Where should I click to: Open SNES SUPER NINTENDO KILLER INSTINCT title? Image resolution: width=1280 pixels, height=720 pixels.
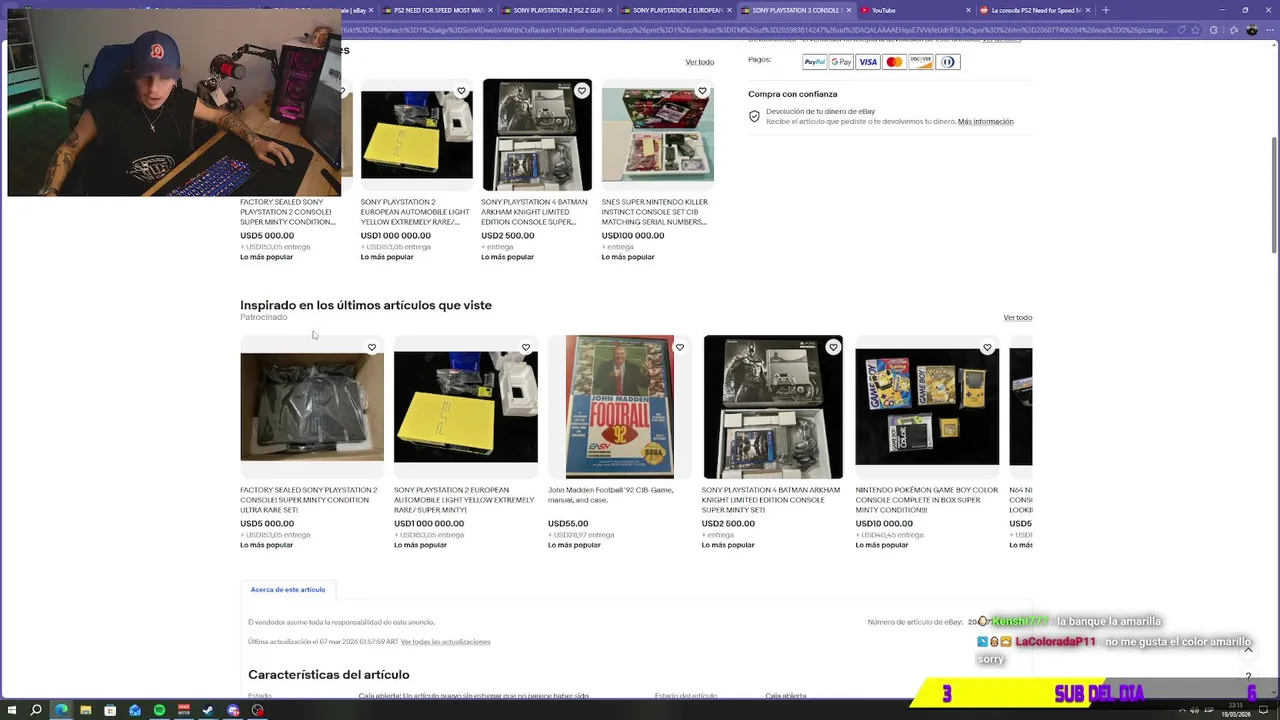655,211
